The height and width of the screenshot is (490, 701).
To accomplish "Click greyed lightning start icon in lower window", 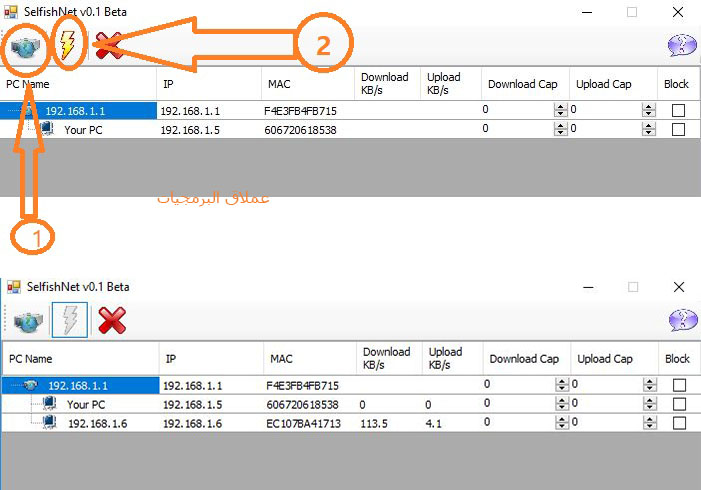I will coord(70,320).
